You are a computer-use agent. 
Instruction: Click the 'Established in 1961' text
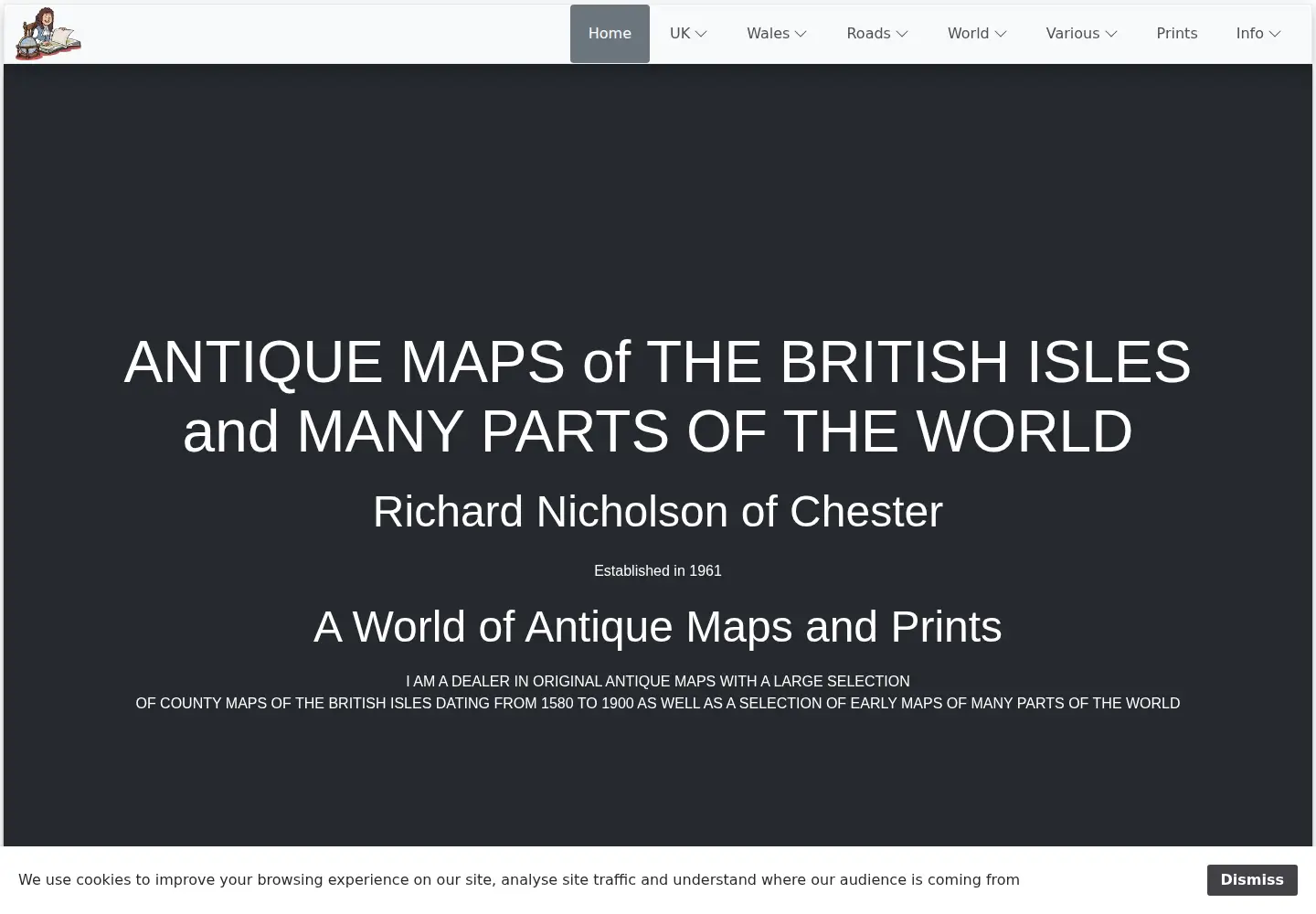(x=658, y=571)
